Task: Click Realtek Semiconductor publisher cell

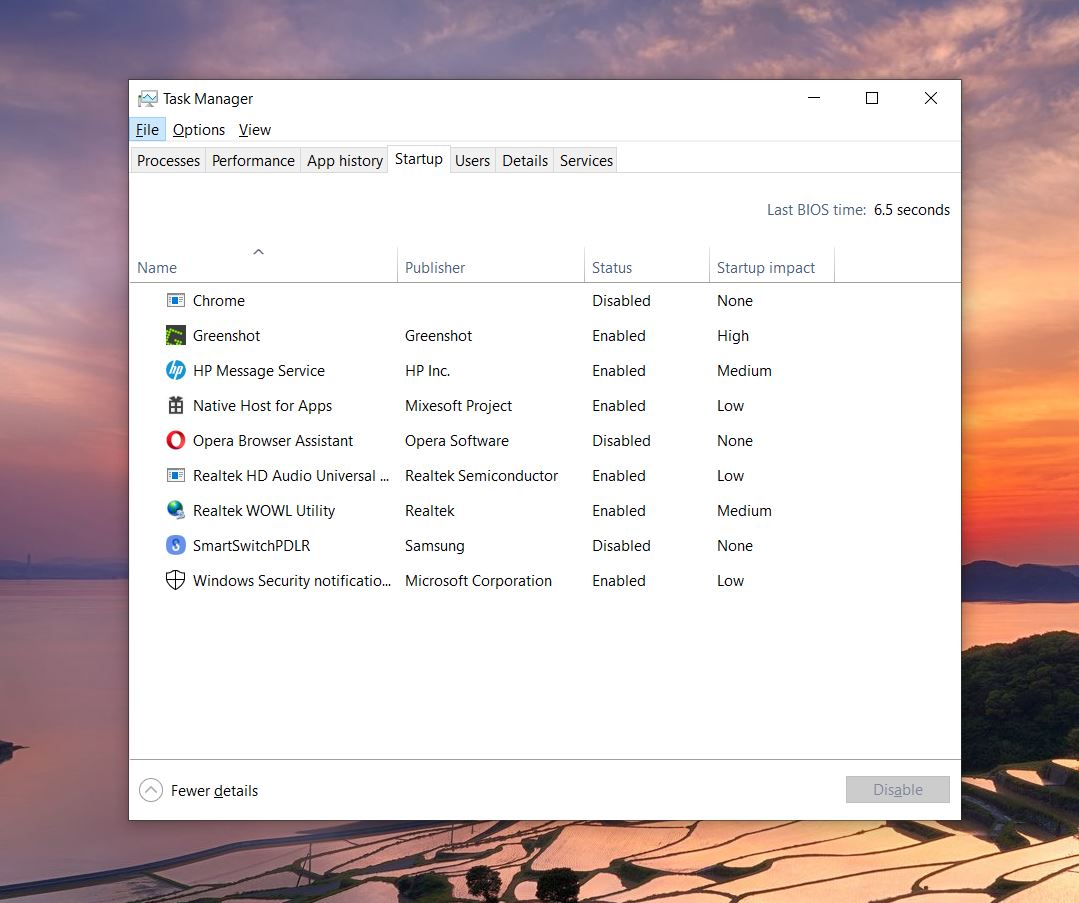Action: tap(481, 476)
